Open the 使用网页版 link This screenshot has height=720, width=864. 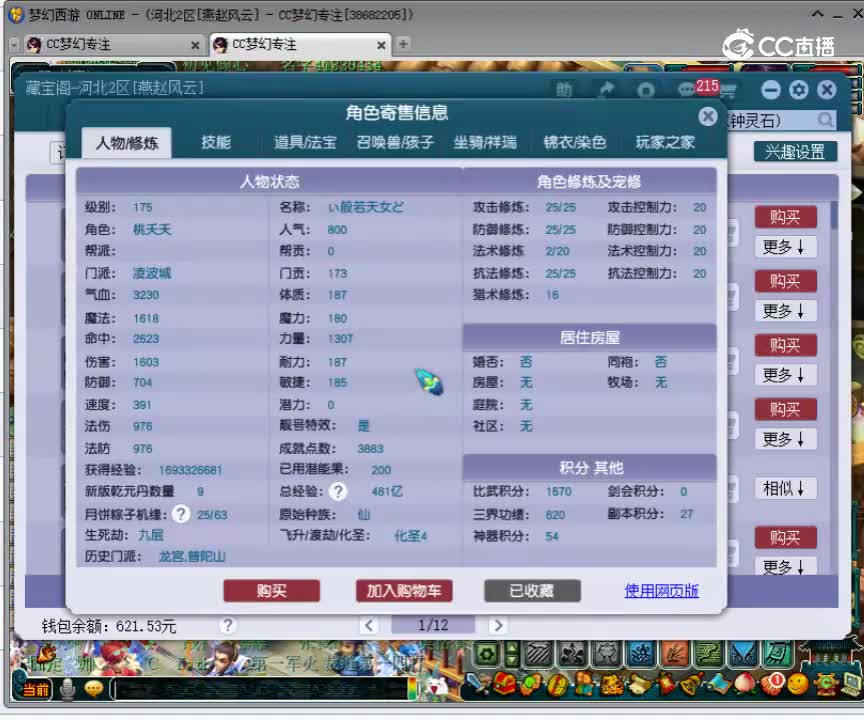pos(661,591)
